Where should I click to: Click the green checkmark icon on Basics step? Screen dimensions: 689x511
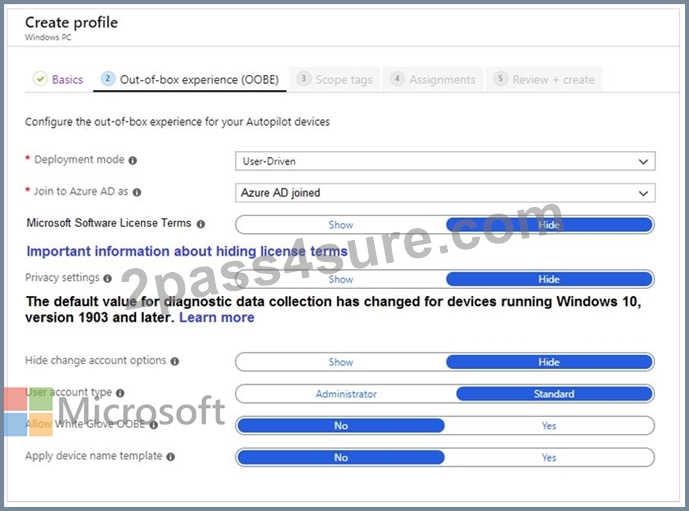(40, 79)
